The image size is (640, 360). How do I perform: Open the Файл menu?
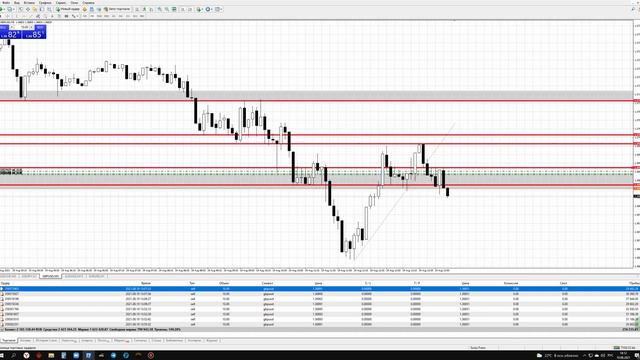click(6, 3)
